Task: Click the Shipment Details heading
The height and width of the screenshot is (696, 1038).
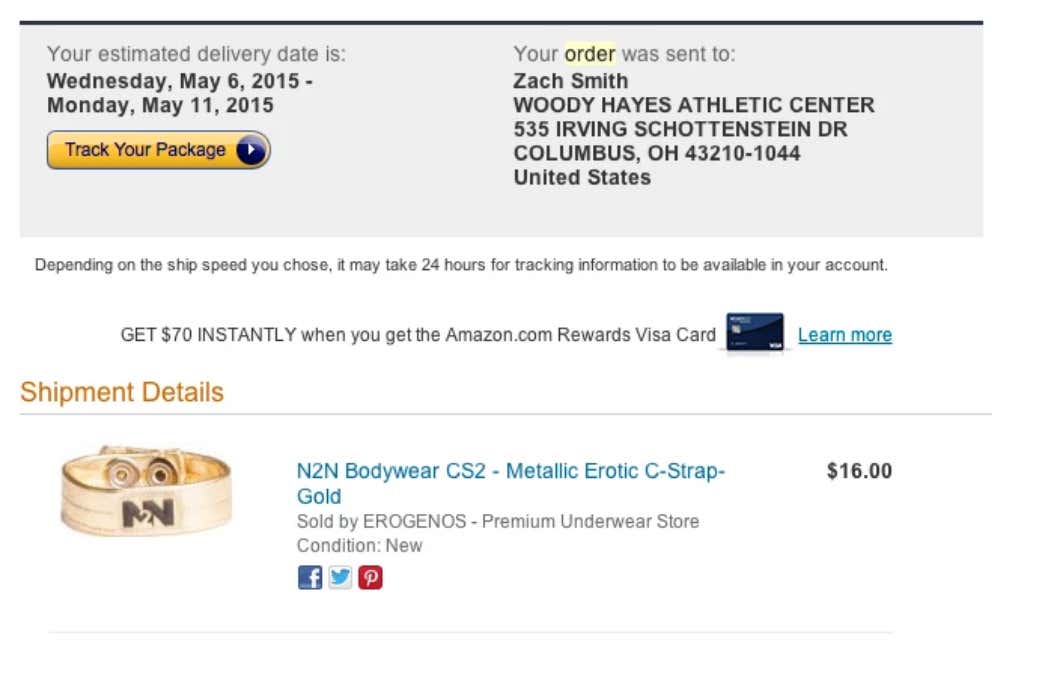Action: pyautogui.click(x=122, y=392)
